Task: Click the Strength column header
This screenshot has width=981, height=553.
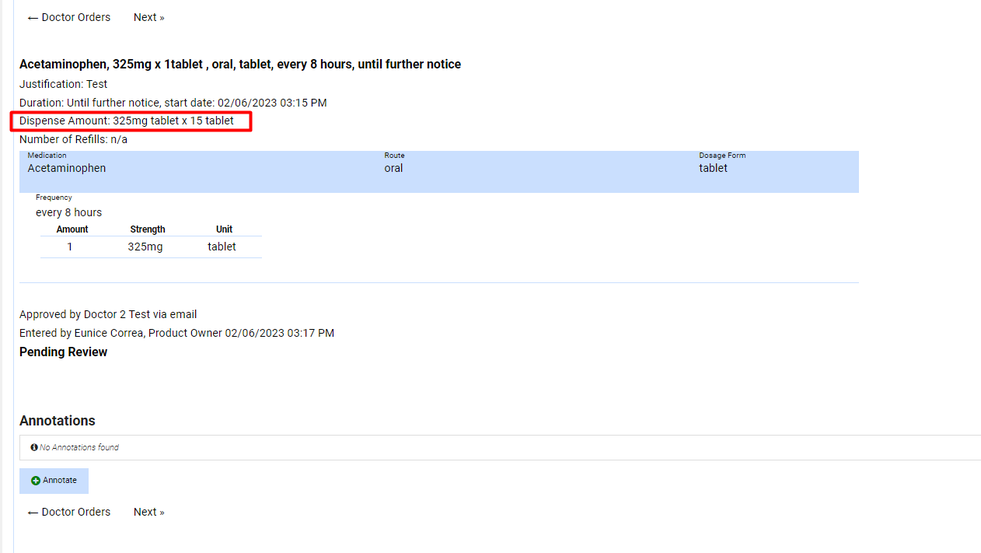Action: (147, 229)
